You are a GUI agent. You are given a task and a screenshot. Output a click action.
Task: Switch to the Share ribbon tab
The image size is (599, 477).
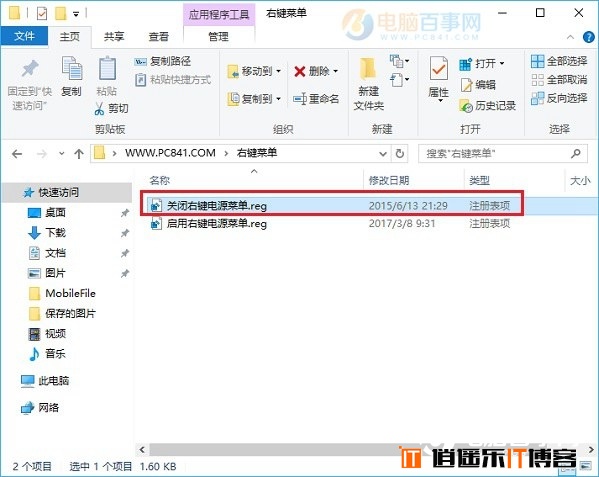pos(114,37)
